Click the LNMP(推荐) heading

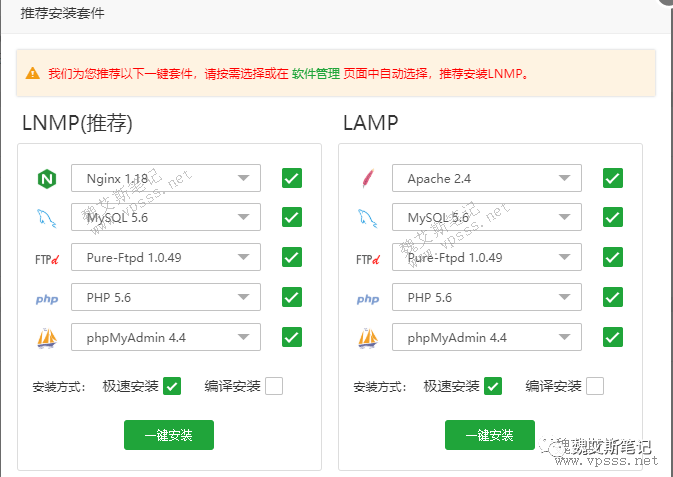click(77, 123)
